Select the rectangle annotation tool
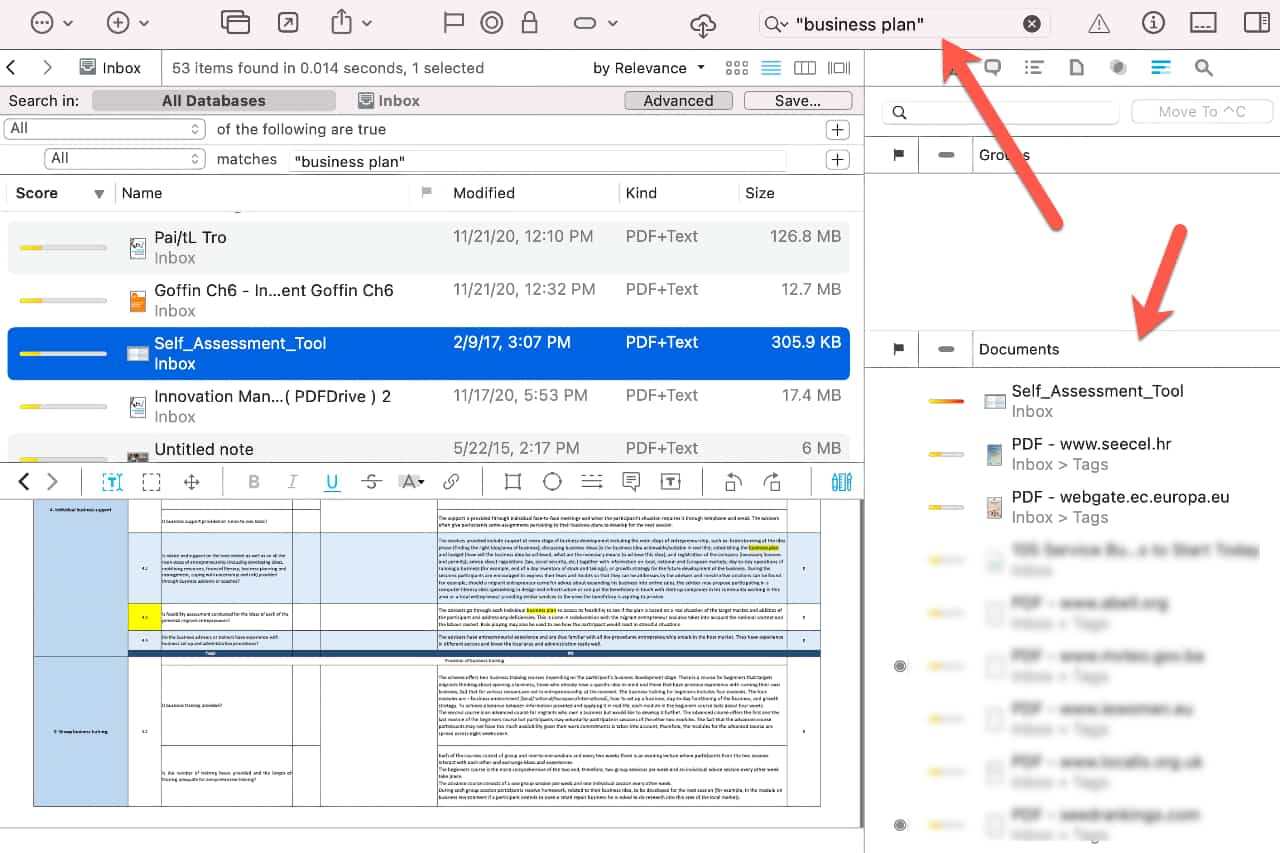 513,482
